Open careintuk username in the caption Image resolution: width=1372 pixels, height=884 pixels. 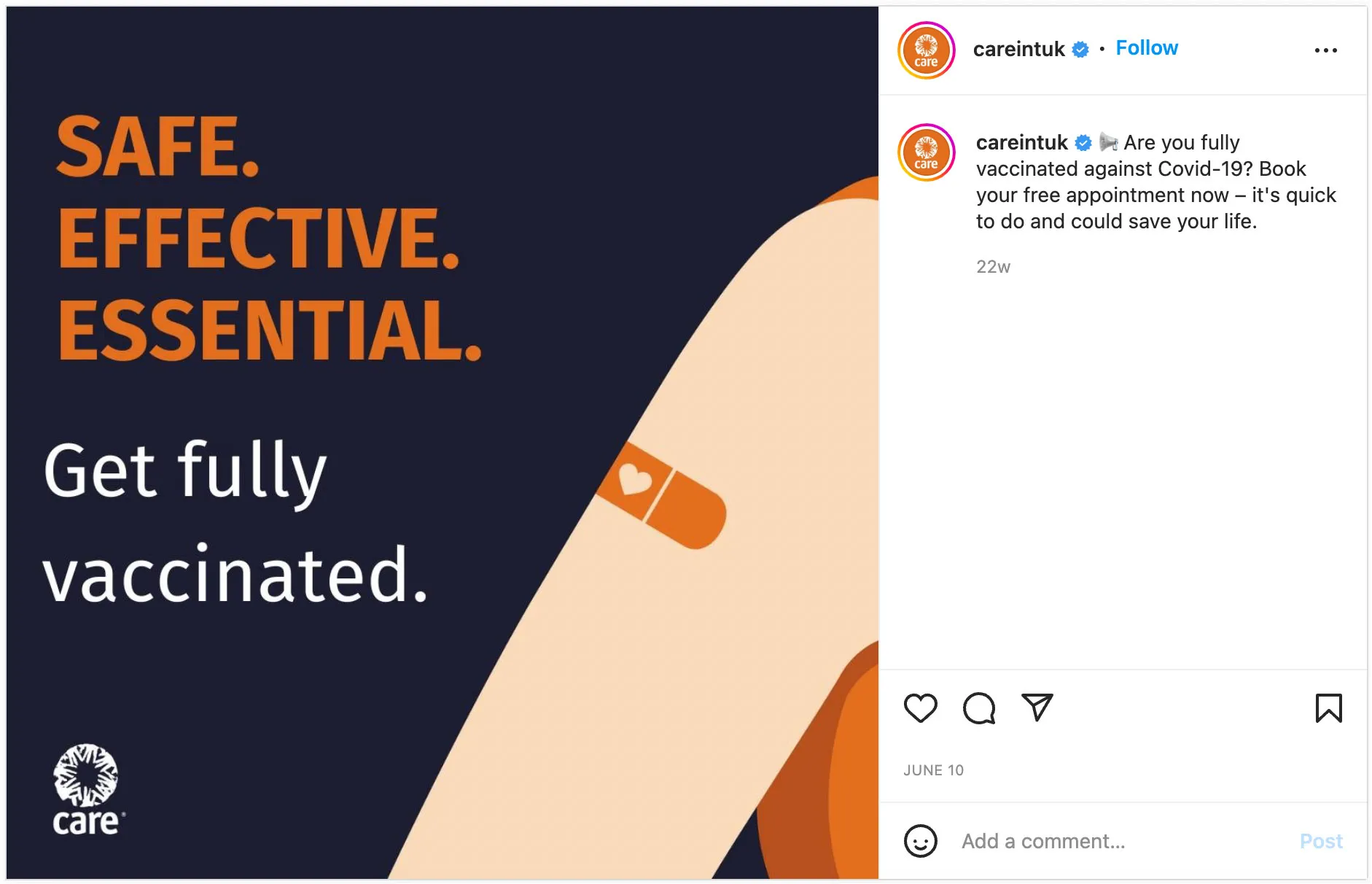tap(1021, 142)
